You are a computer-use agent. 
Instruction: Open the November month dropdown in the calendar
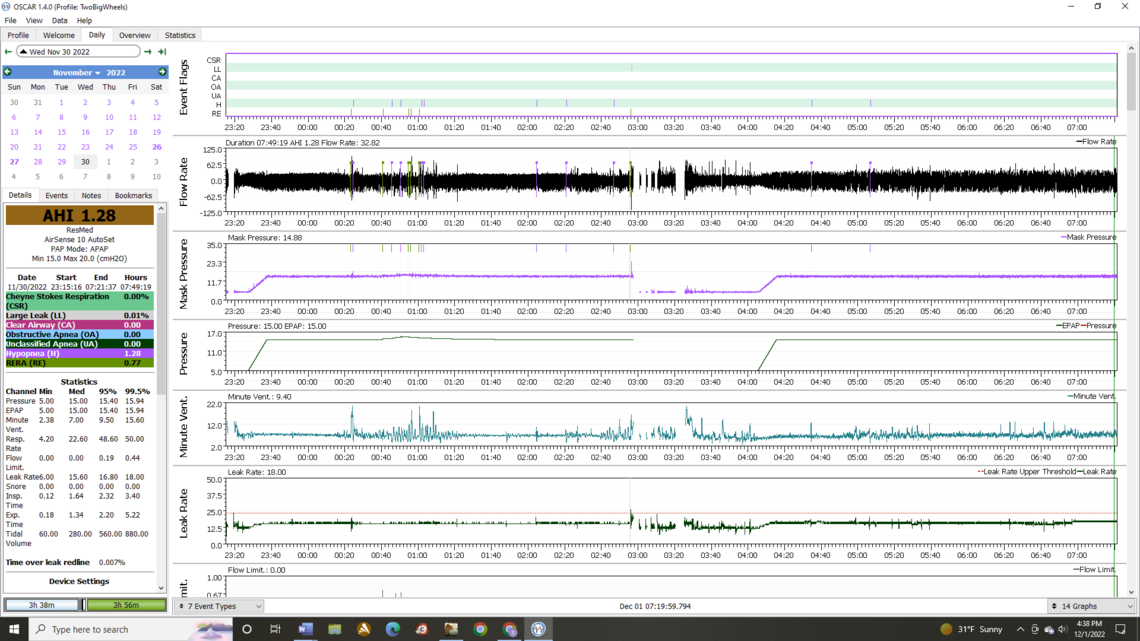click(76, 73)
